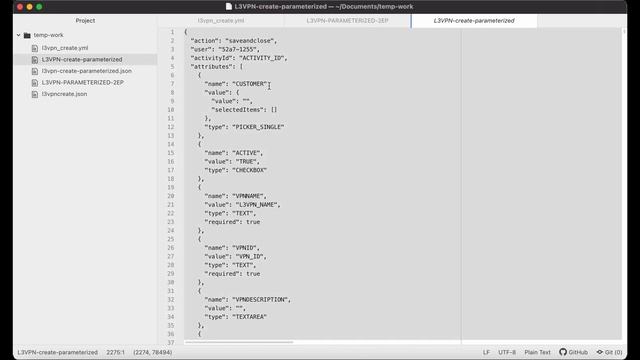Change the Plain Text grammar selector

tap(537, 352)
